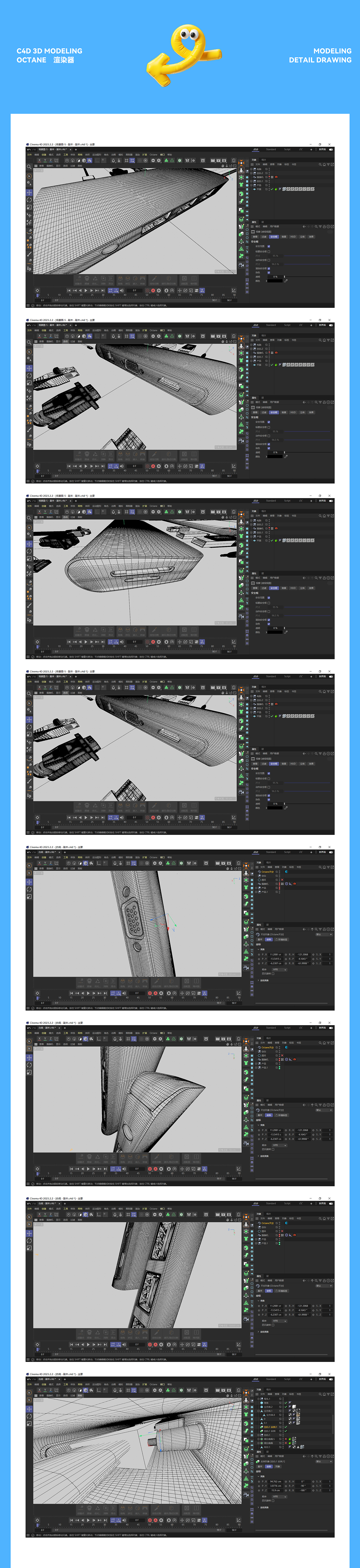The image size is (360, 1568).
Task: Click 新界面 button in first window's top-right
Action: coord(322,149)
